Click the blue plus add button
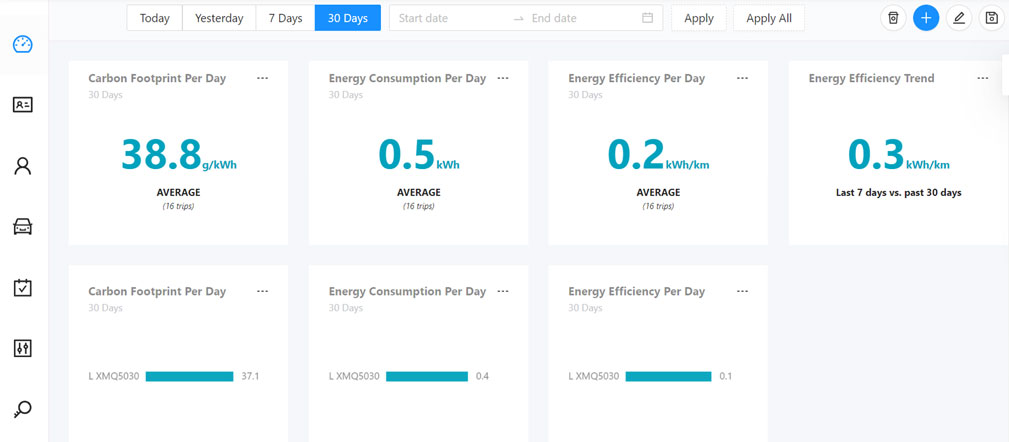 [926, 18]
